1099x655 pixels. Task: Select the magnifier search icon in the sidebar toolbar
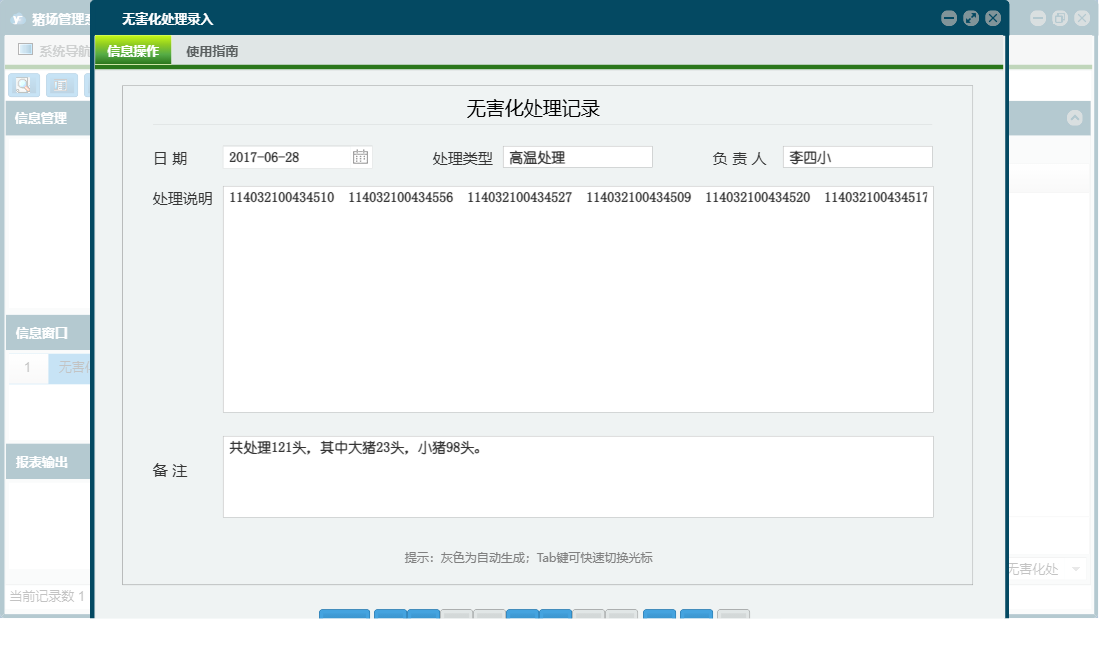pyautogui.click(x=25, y=85)
